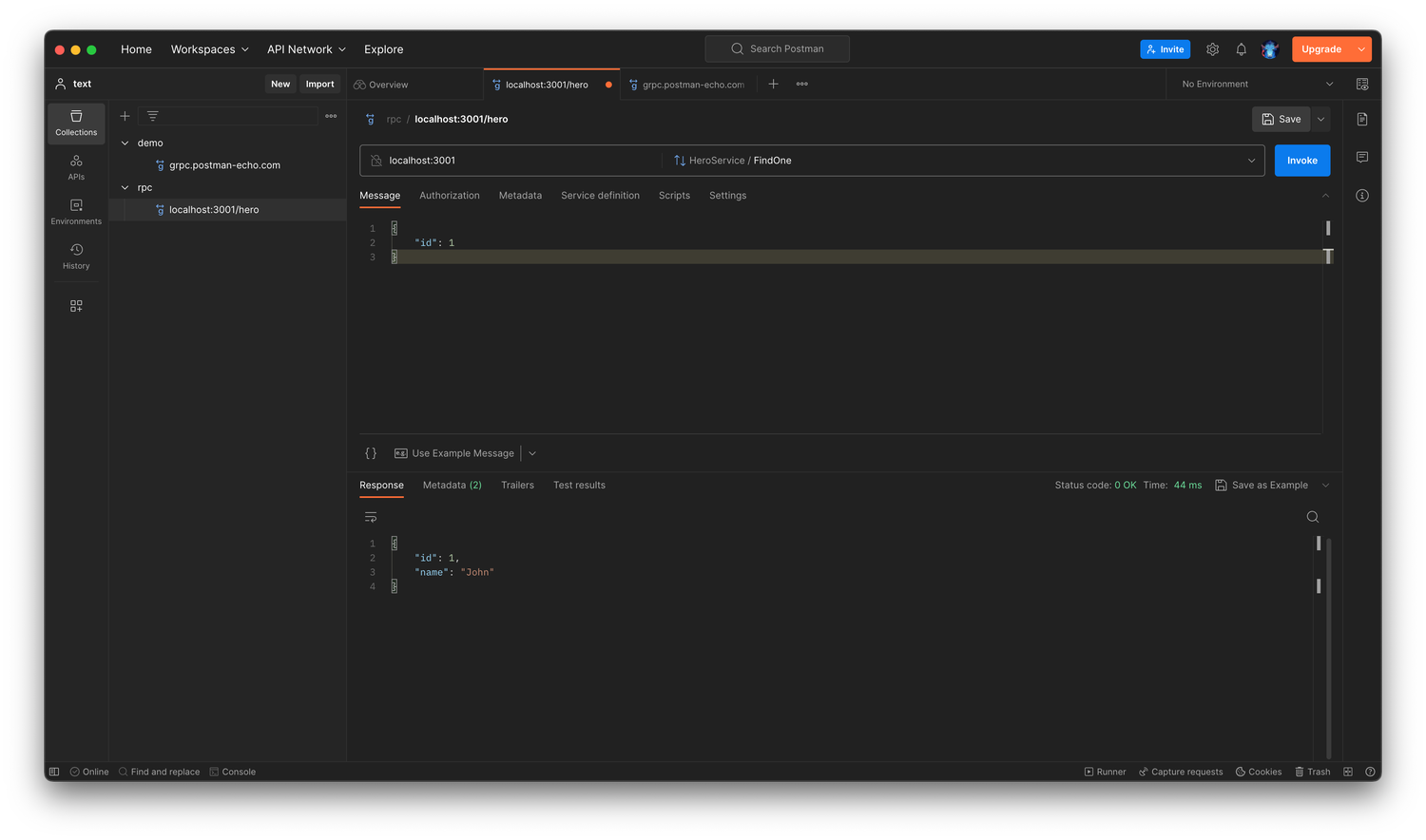This screenshot has width=1426, height=840.
Task: Open environment quick look icon
Action: (x=1361, y=84)
